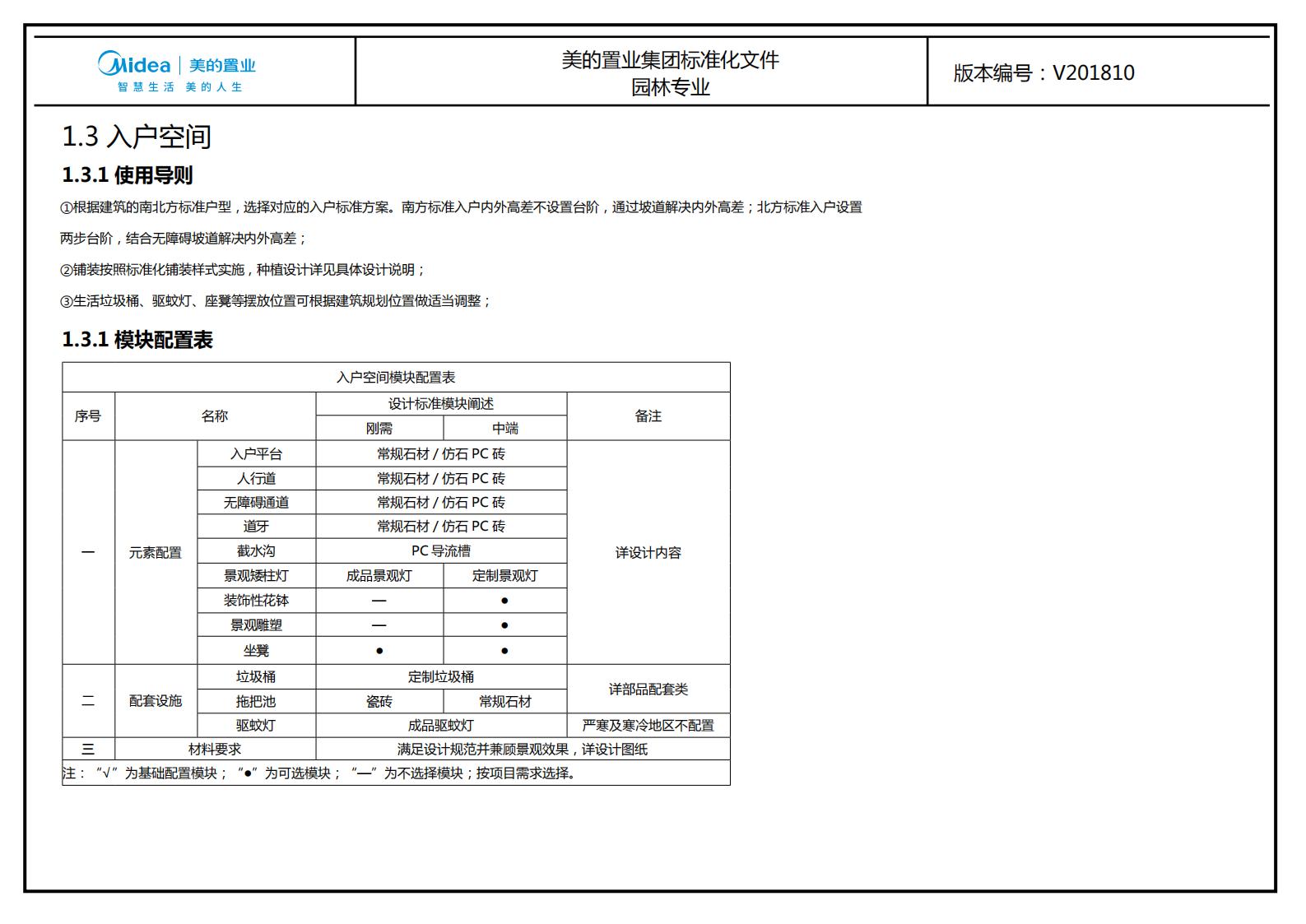
Task: Click the 成品景观灯 cell
Action: click(x=379, y=576)
